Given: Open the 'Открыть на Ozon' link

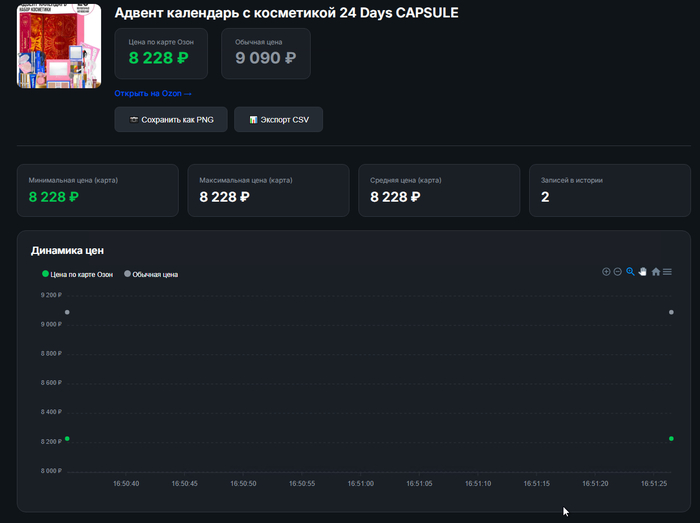Looking at the screenshot, I should click(x=153, y=93).
